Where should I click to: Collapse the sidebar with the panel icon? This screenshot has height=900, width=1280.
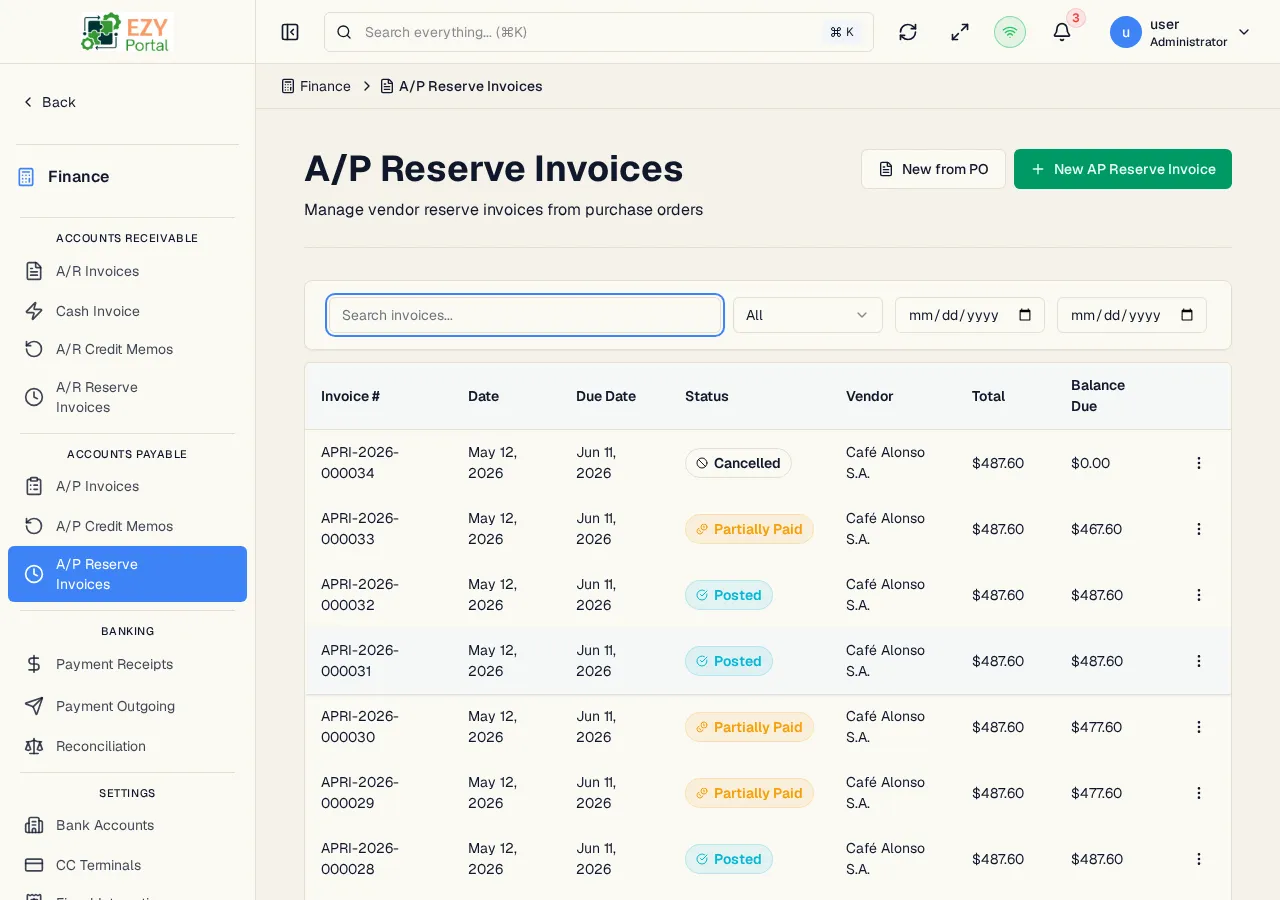click(x=290, y=32)
